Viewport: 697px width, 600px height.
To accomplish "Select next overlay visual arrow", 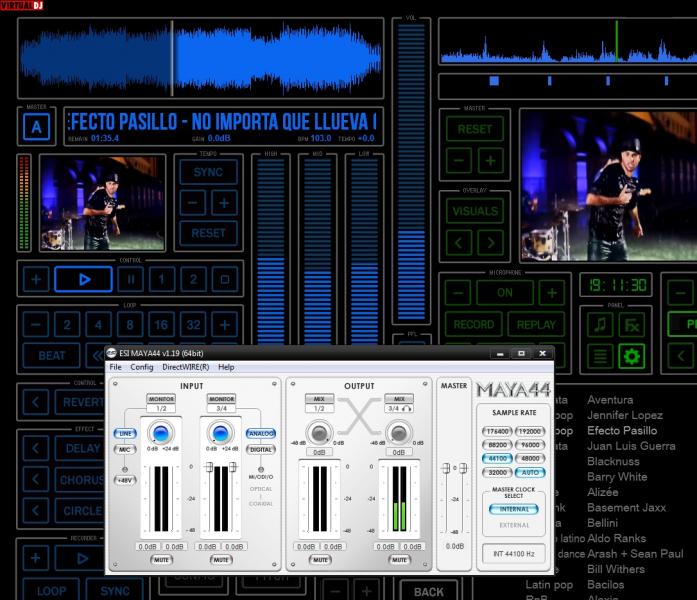I will pyautogui.click(x=490, y=242).
